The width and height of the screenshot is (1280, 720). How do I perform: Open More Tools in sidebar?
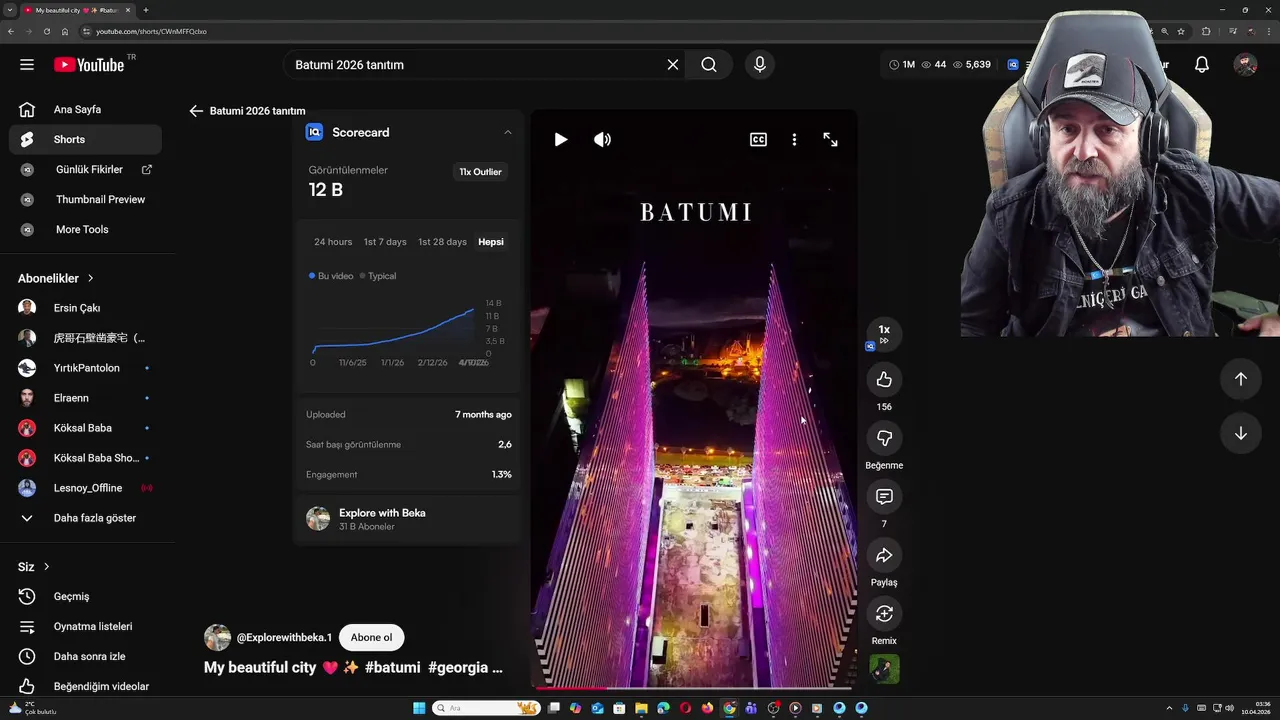(x=85, y=230)
